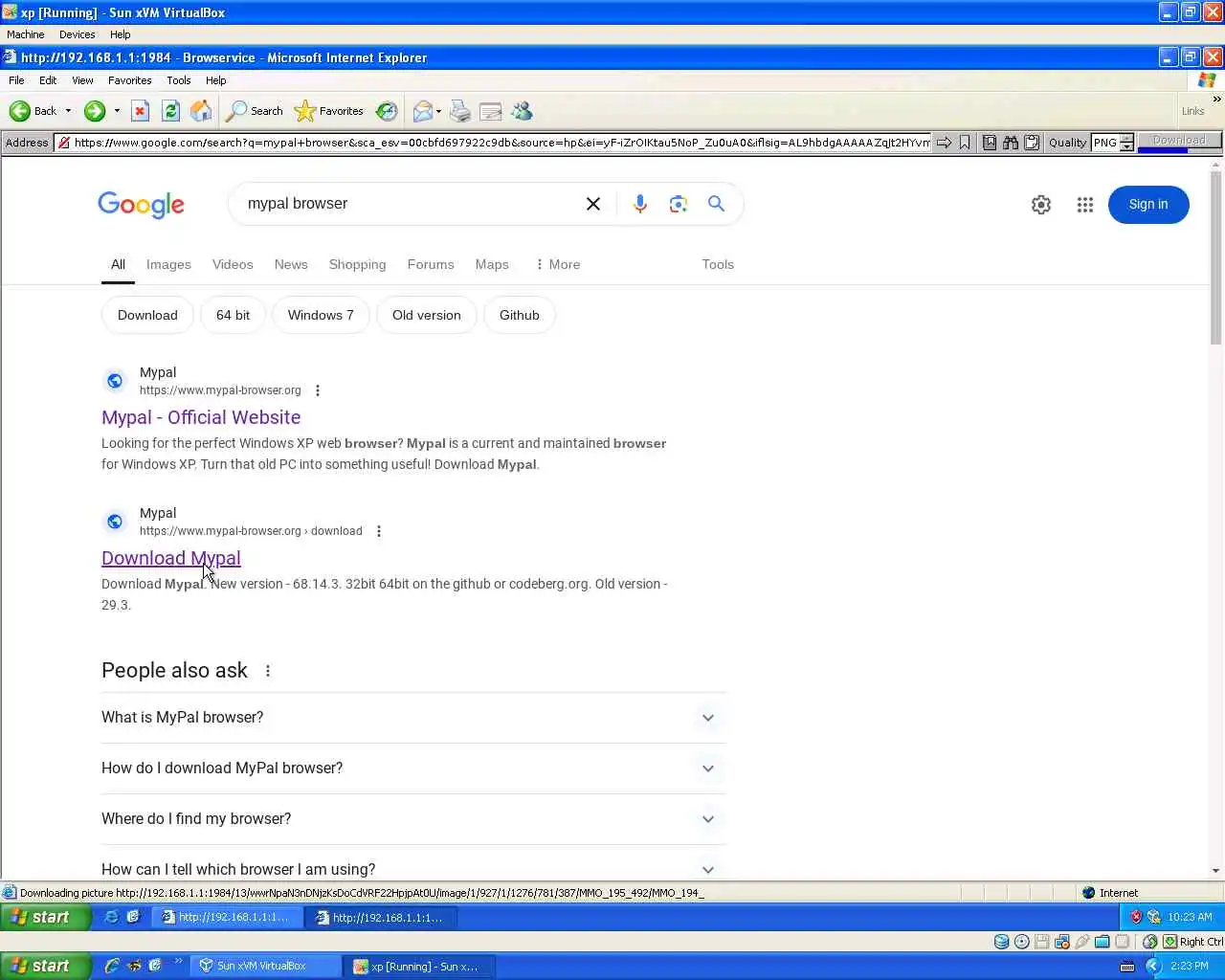This screenshot has height=980, width=1225.
Task: Open the History icon in IE toolbar
Action: pos(387,111)
